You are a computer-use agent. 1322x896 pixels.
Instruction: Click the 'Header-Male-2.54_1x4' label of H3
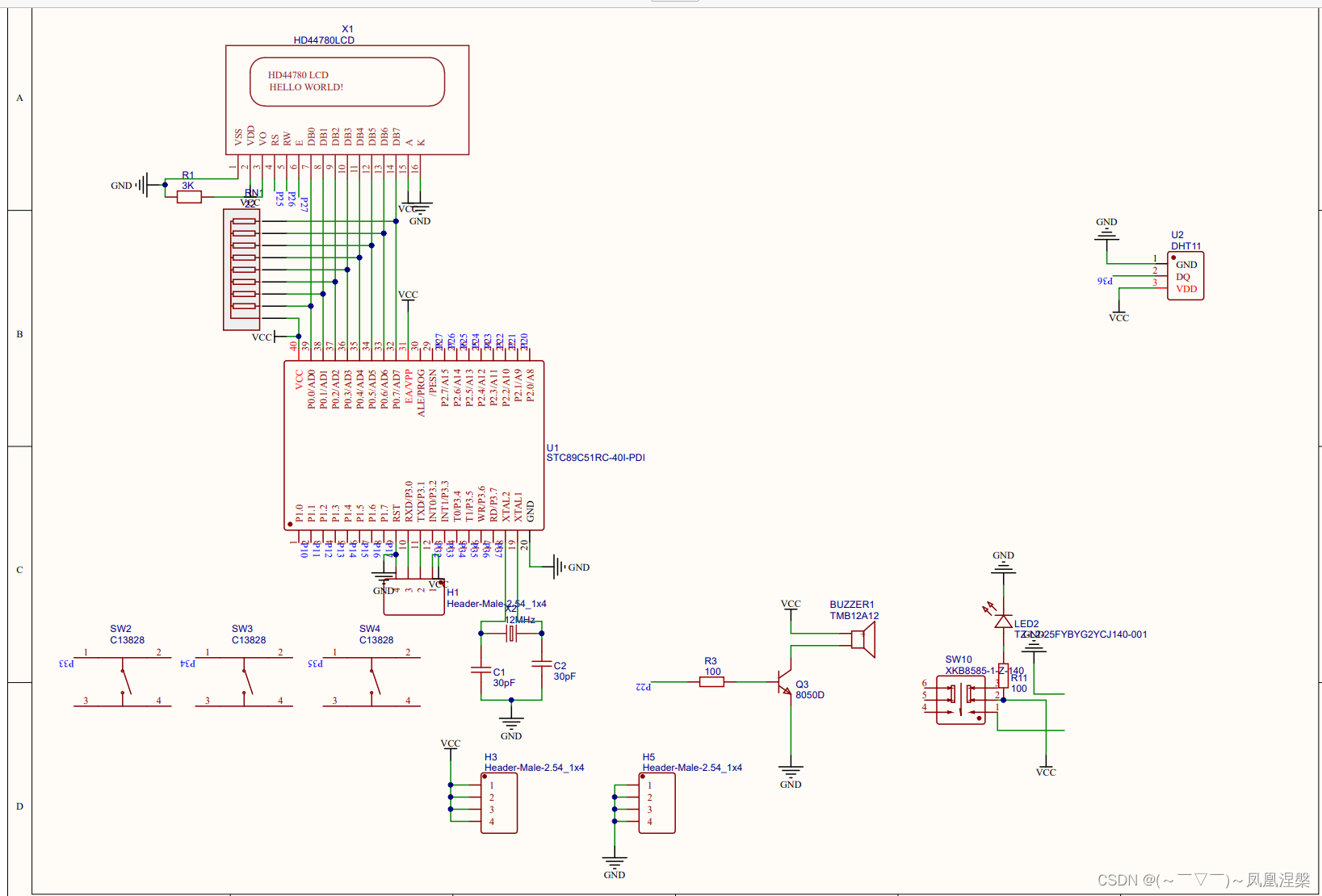[534, 768]
